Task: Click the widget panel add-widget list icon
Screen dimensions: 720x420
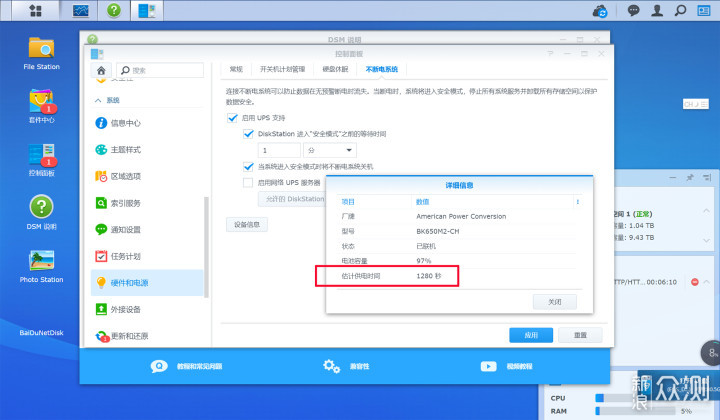Action: click(x=707, y=177)
